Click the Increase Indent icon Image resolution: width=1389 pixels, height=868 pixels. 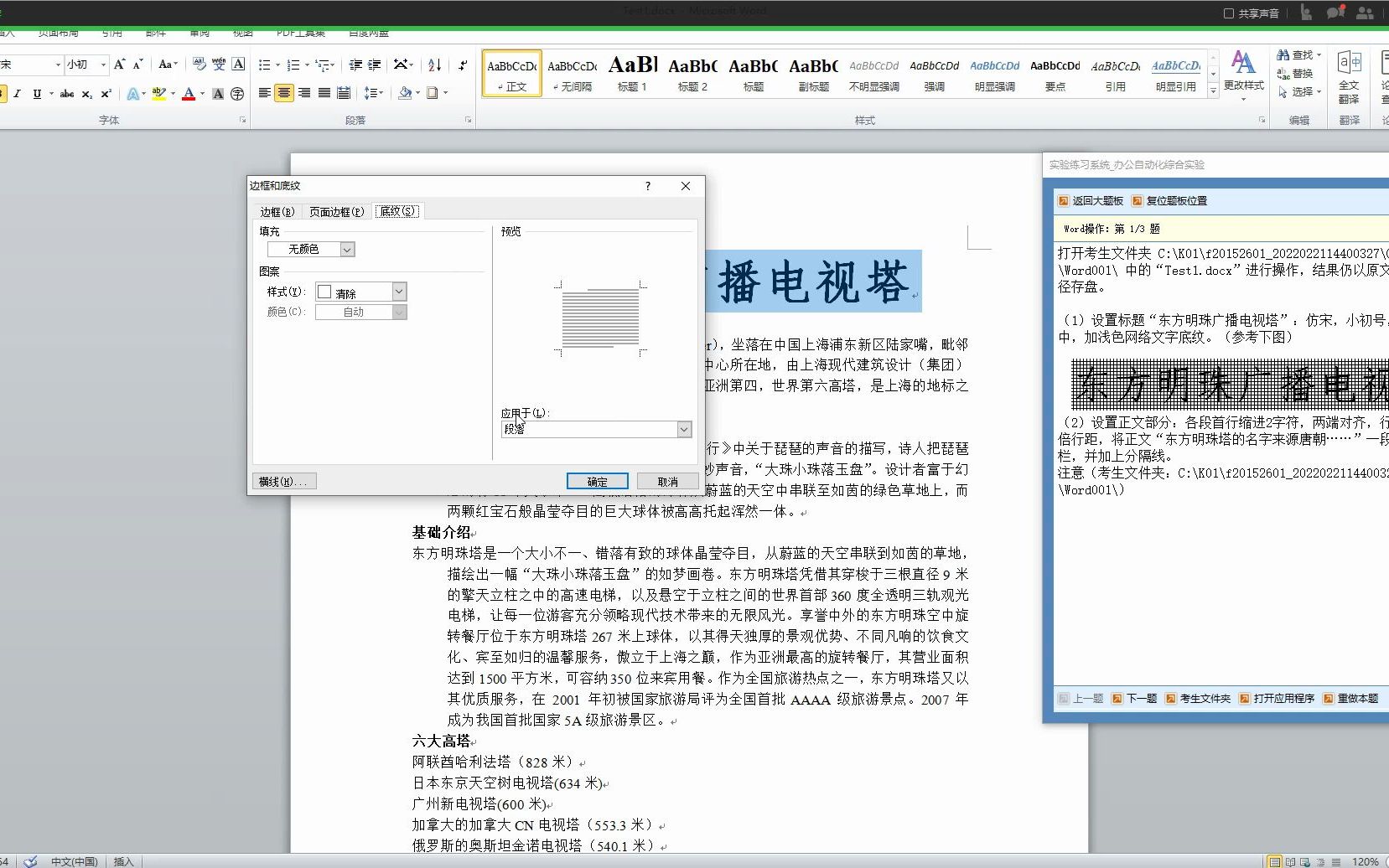click(375, 65)
